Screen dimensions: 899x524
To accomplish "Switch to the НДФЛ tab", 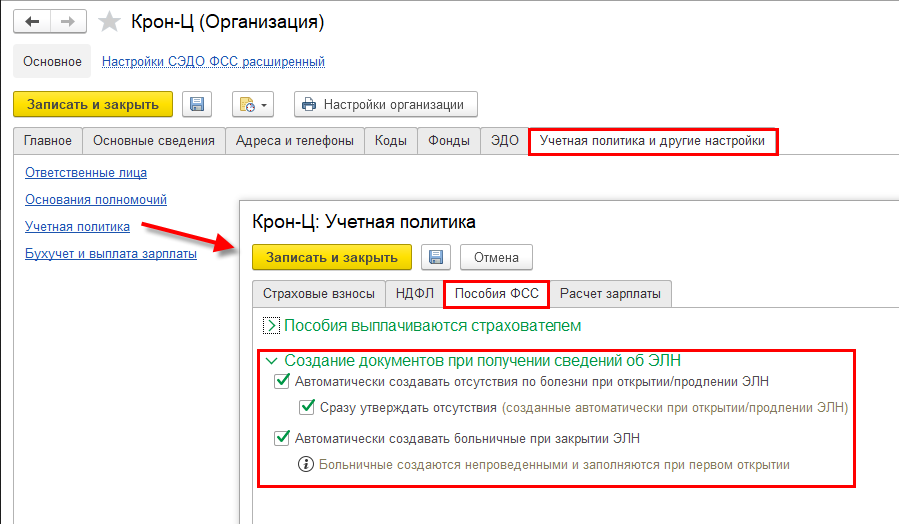I will [415, 294].
